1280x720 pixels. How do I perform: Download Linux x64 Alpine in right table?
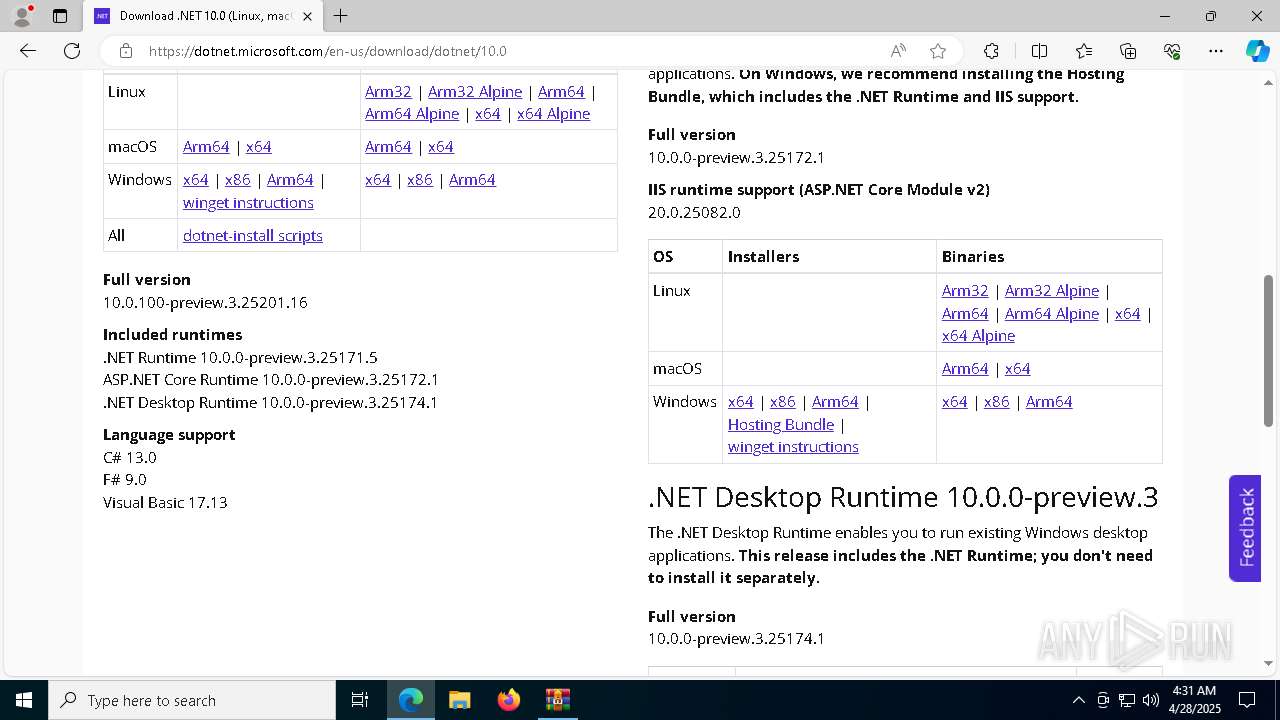[x=978, y=336]
